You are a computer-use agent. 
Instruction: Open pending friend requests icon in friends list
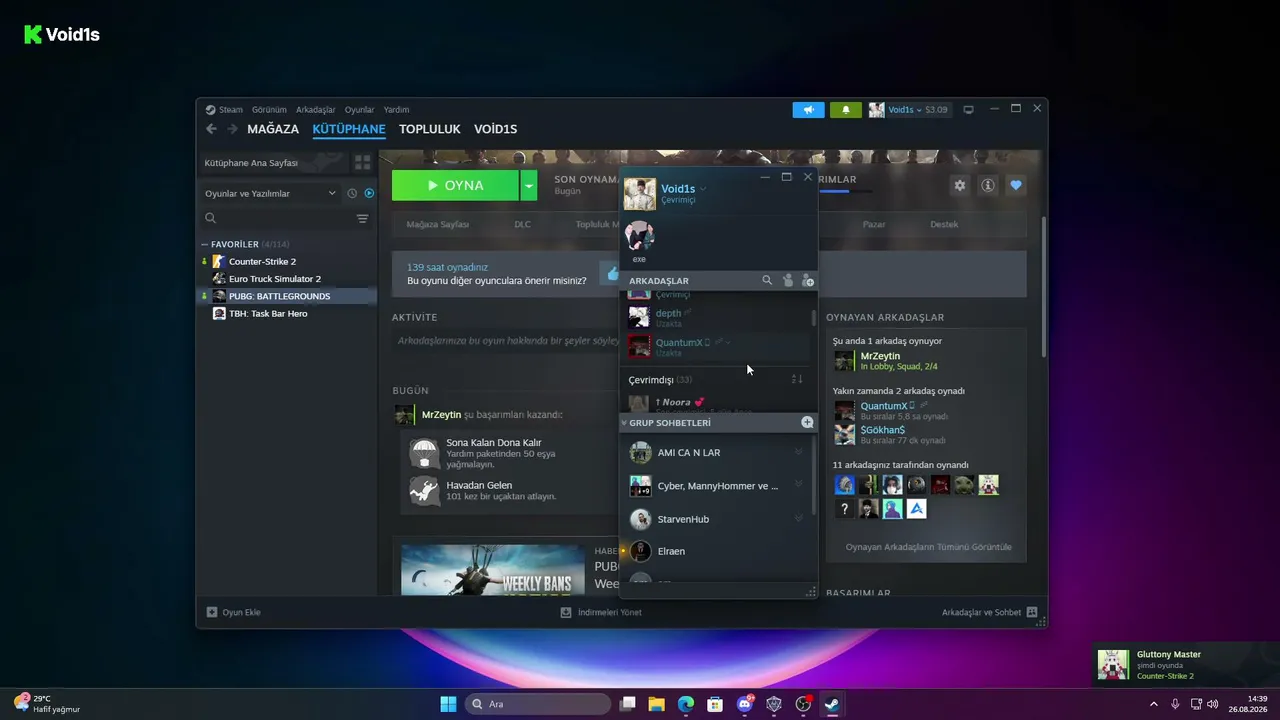(788, 281)
